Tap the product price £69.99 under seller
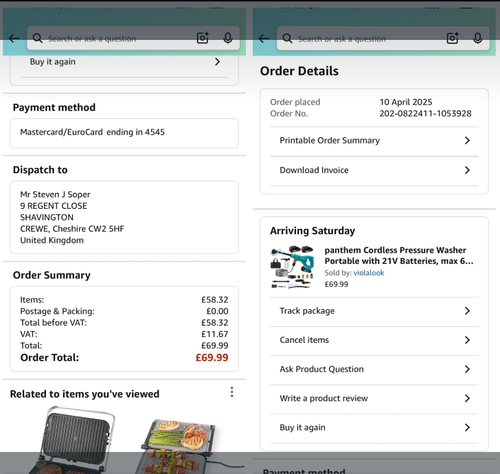Image resolution: width=500 pixels, height=474 pixels. point(336,284)
